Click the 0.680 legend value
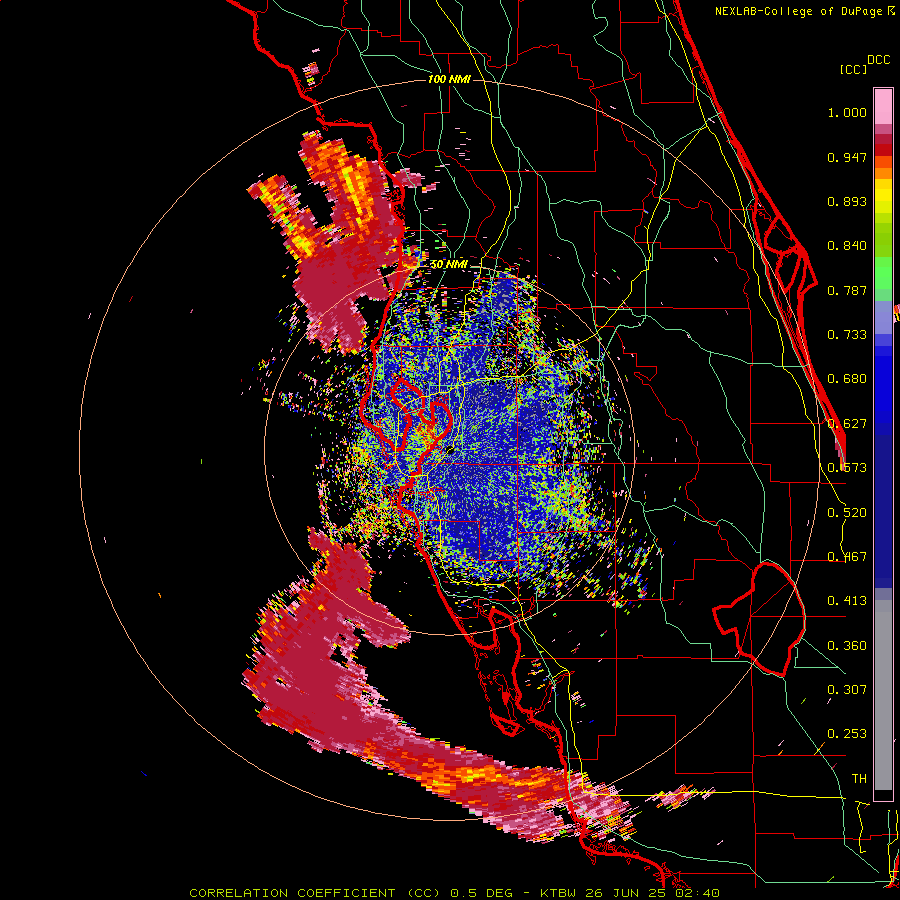The image size is (900, 900). (847, 379)
